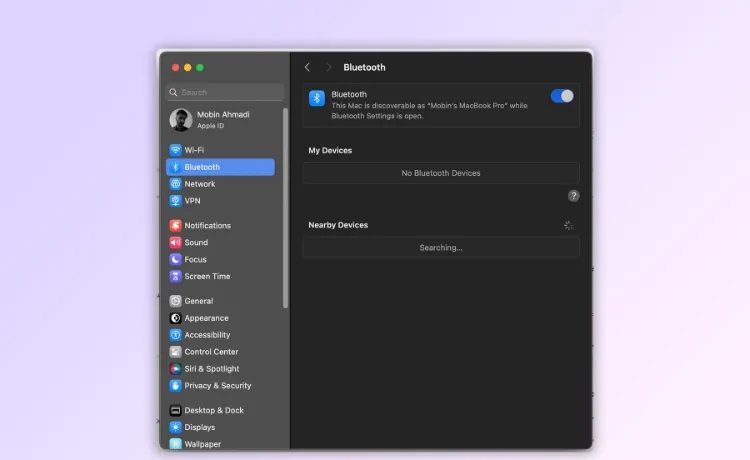Screen dimensions: 750x460
Task: Select Notifications in the sidebar
Action: coord(221,225)
